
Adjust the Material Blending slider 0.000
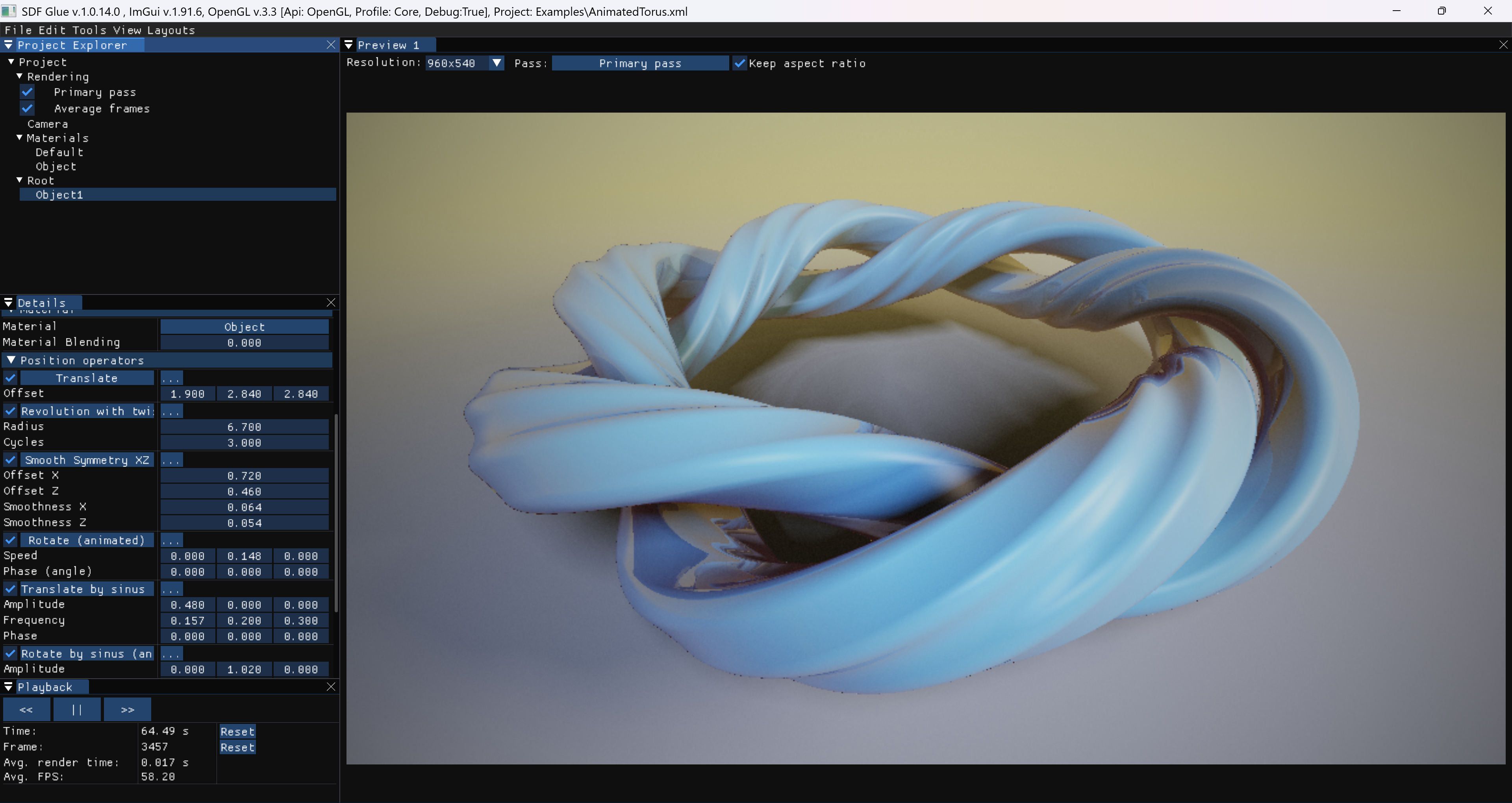click(244, 343)
